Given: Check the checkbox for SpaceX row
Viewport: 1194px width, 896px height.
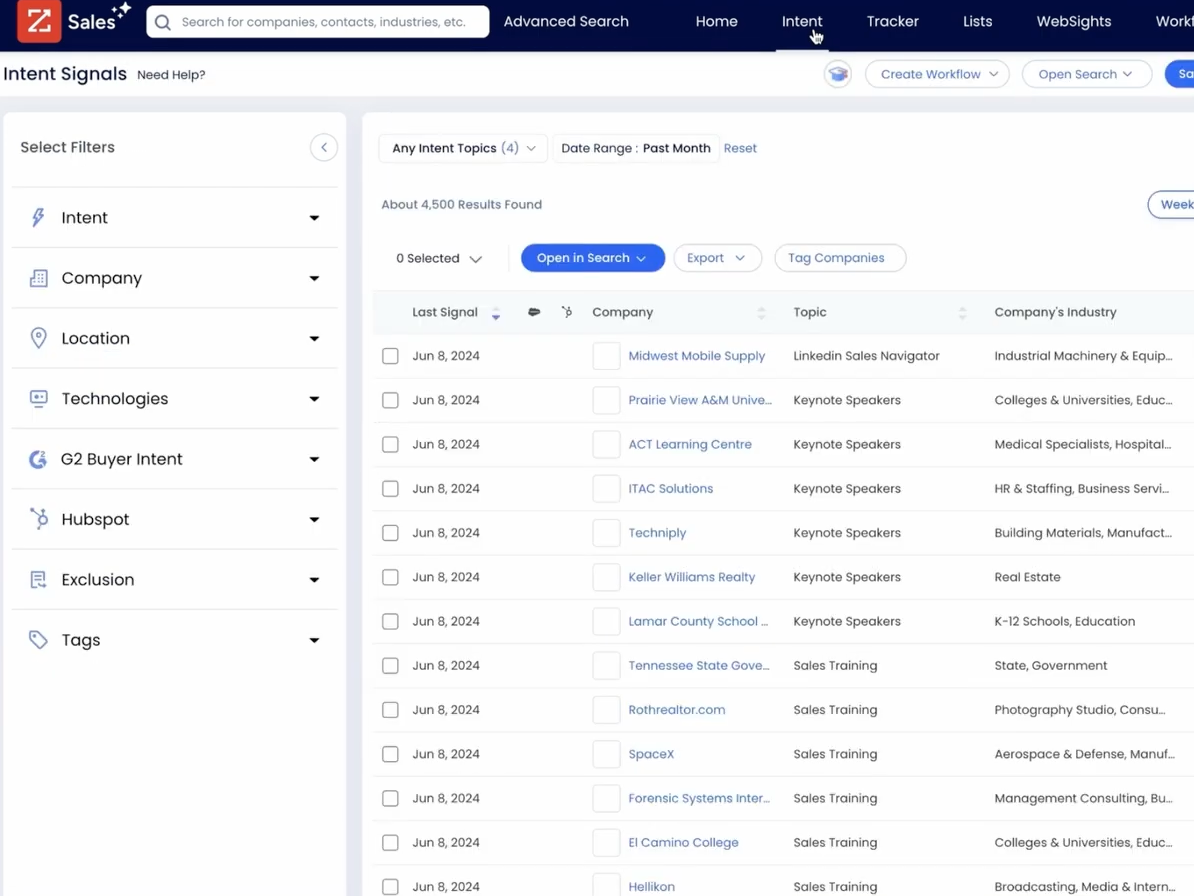Looking at the screenshot, I should coord(390,754).
